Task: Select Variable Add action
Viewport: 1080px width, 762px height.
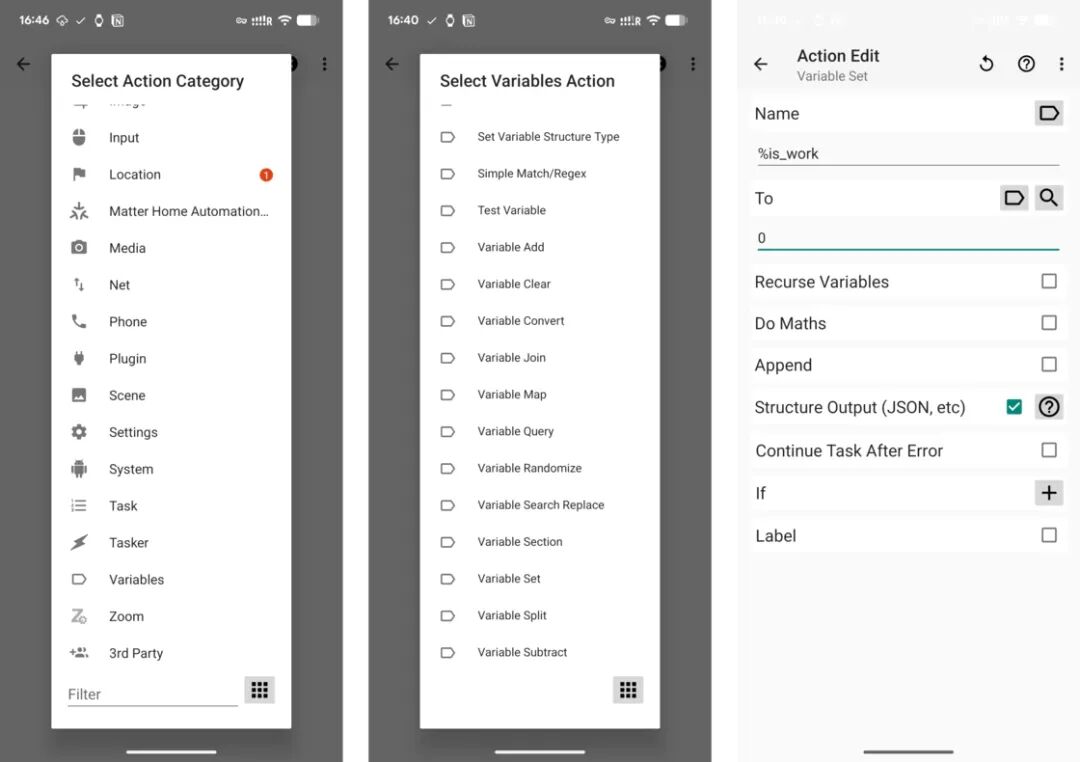Action: tap(539, 247)
